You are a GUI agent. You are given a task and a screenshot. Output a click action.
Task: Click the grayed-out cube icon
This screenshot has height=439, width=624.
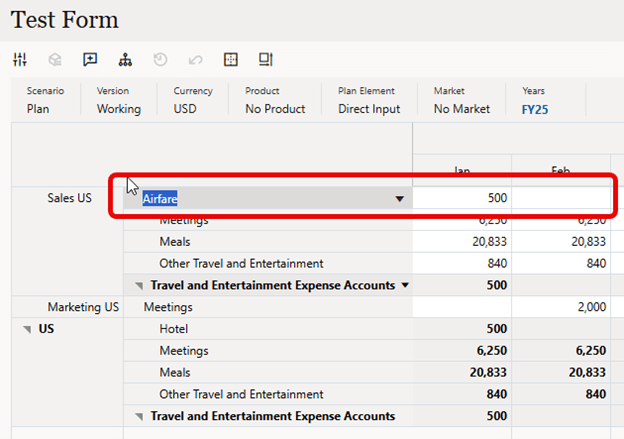tap(55, 59)
